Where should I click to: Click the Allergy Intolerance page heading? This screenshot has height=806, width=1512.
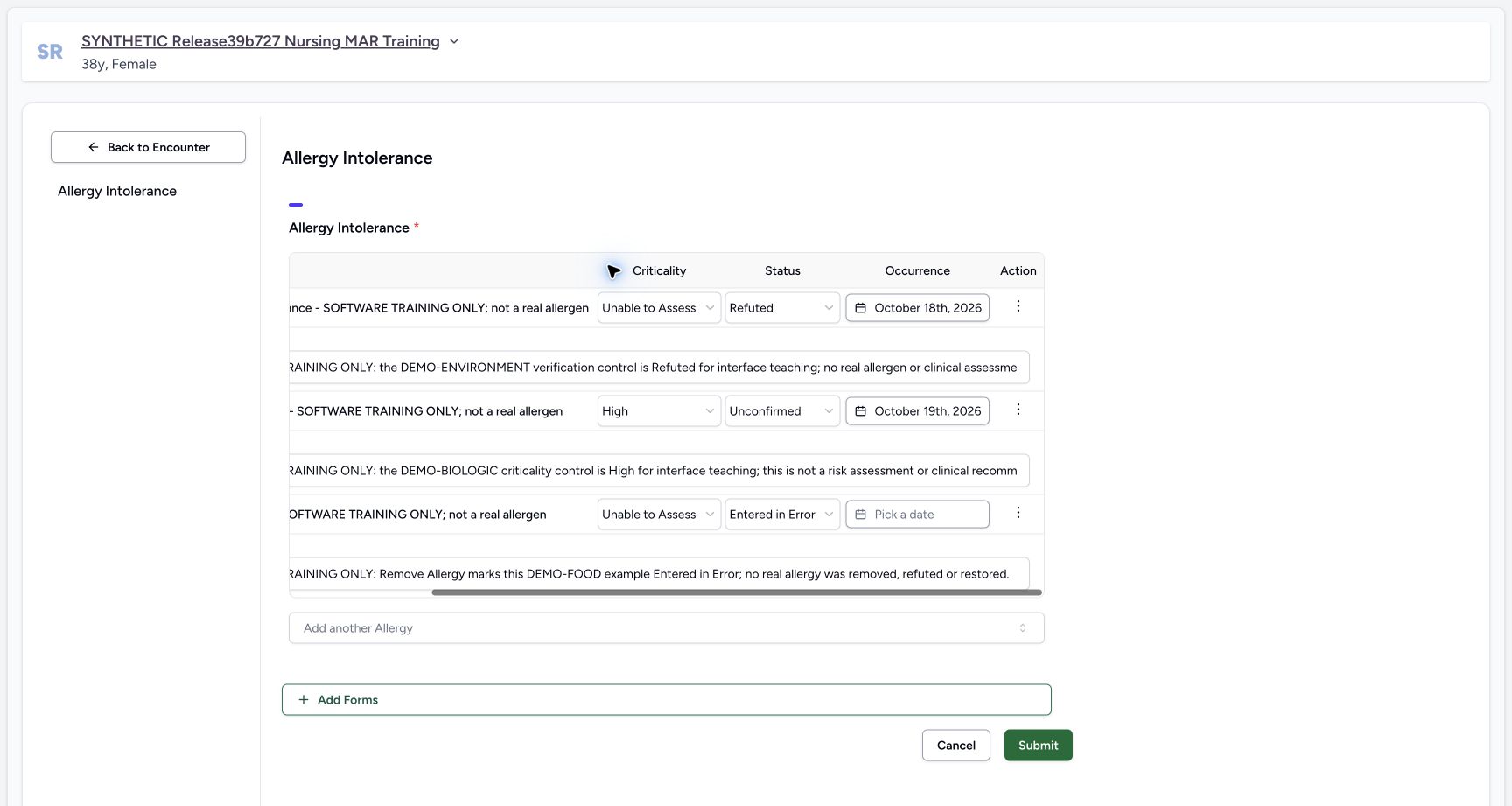click(x=357, y=158)
